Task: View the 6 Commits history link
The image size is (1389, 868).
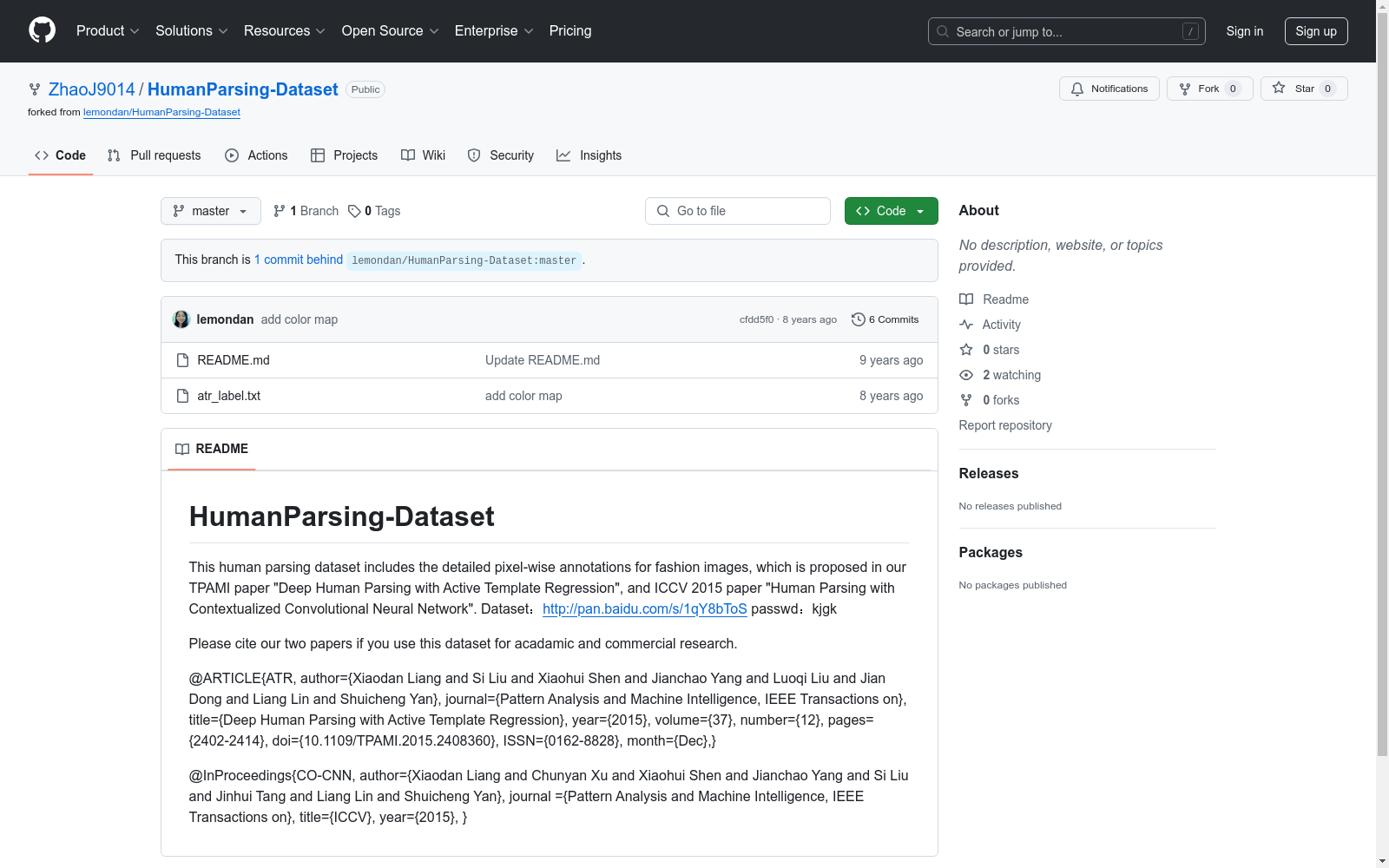Action: (x=885, y=319)
